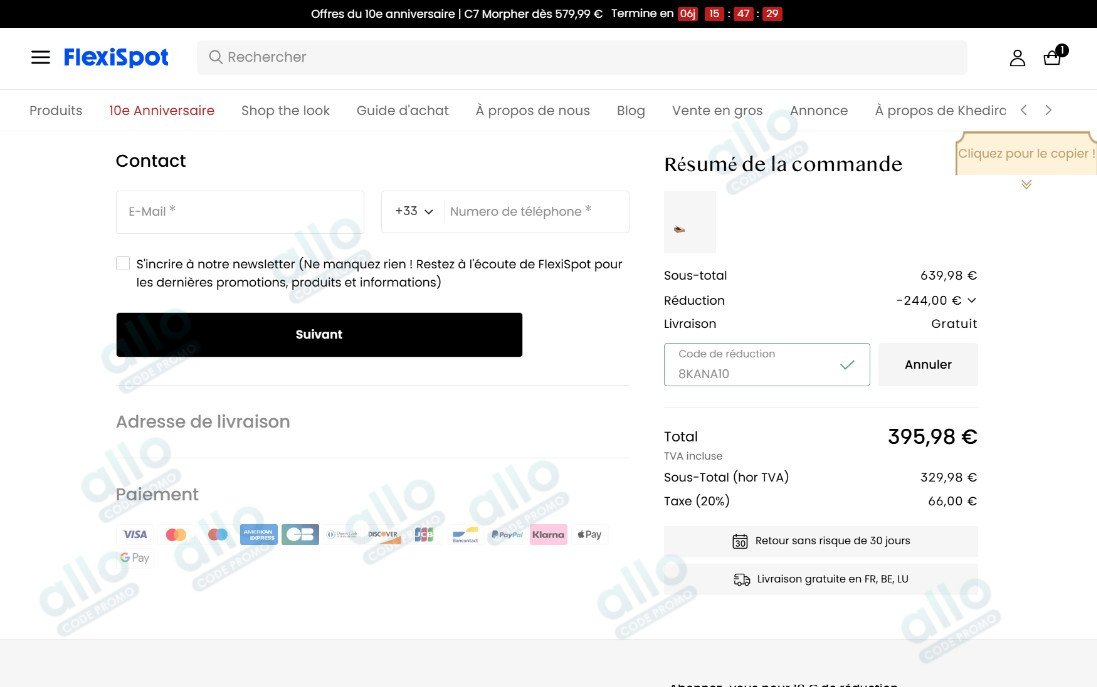1097x687 pixels.
Task: Click the Maestro payment icon
Action: point(218,534)
